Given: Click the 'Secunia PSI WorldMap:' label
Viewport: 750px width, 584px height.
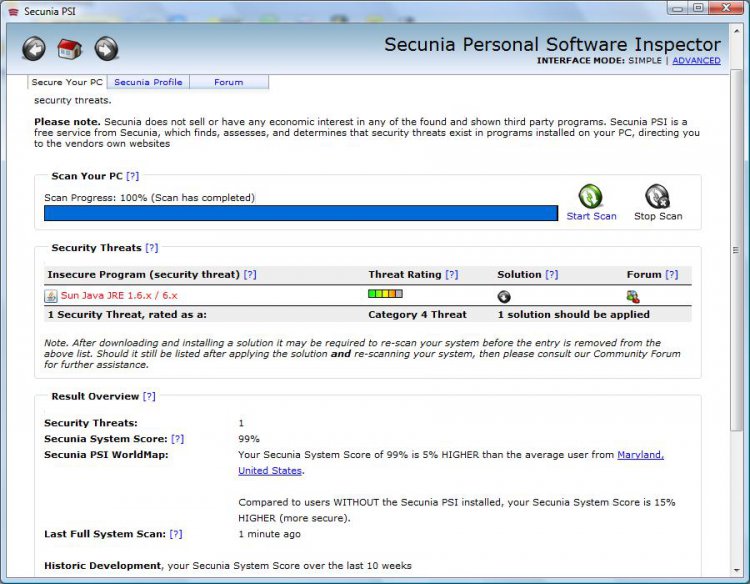Looking at the screenshot, I should tap(106, 455).
